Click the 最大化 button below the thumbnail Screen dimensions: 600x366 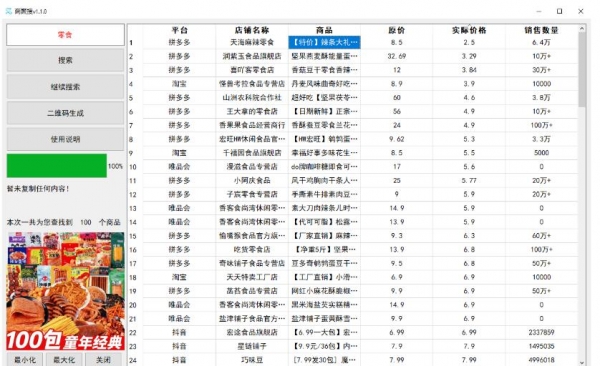[x=64, y=360]
